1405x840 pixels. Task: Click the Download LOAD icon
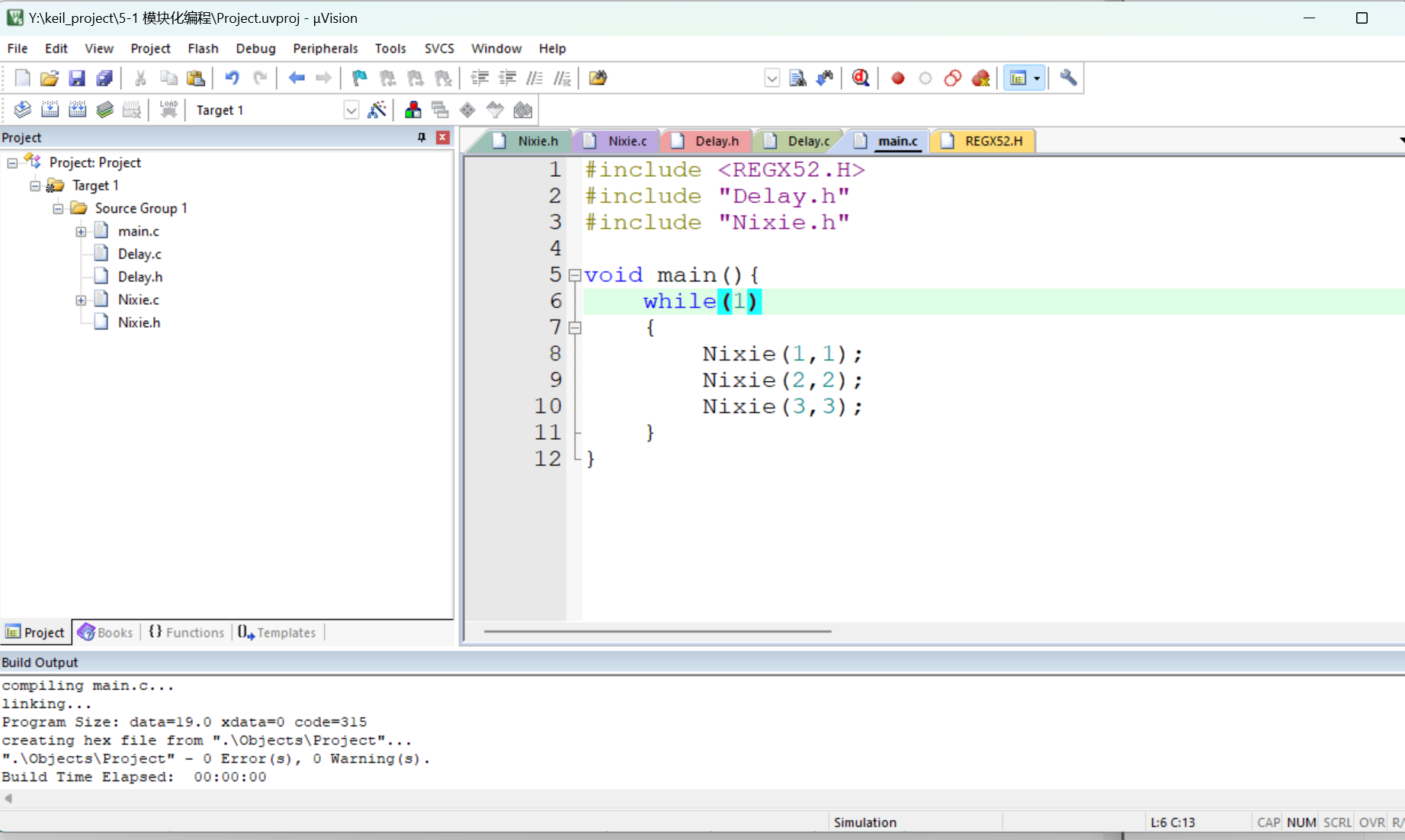[x=168, y=110]
